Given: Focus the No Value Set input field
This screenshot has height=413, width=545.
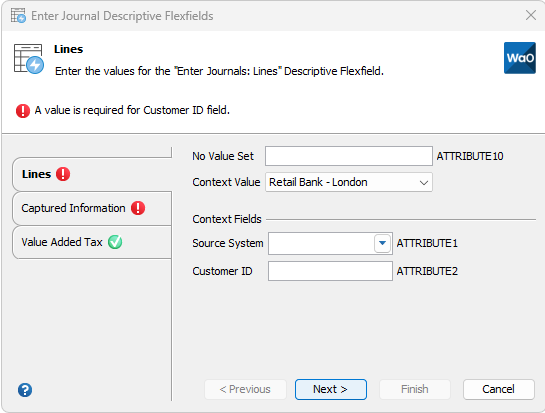Looking at the screenshot, I should pyautogui.click(x=349, y=156).
